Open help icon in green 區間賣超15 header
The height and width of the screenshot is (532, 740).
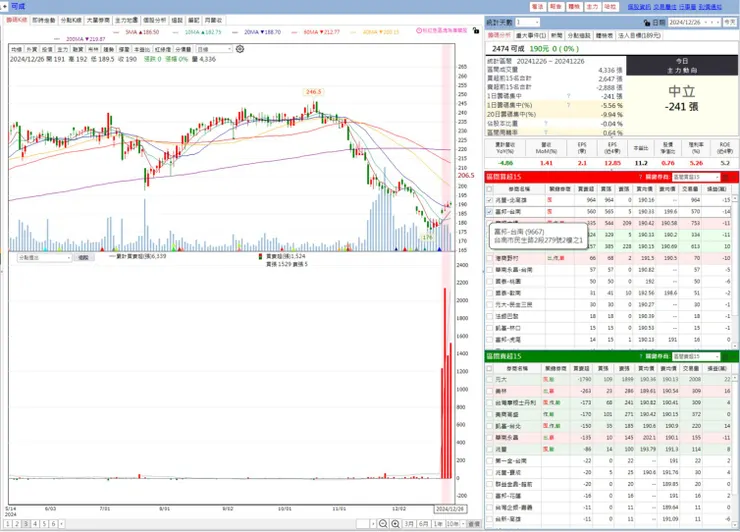(640, 356)
